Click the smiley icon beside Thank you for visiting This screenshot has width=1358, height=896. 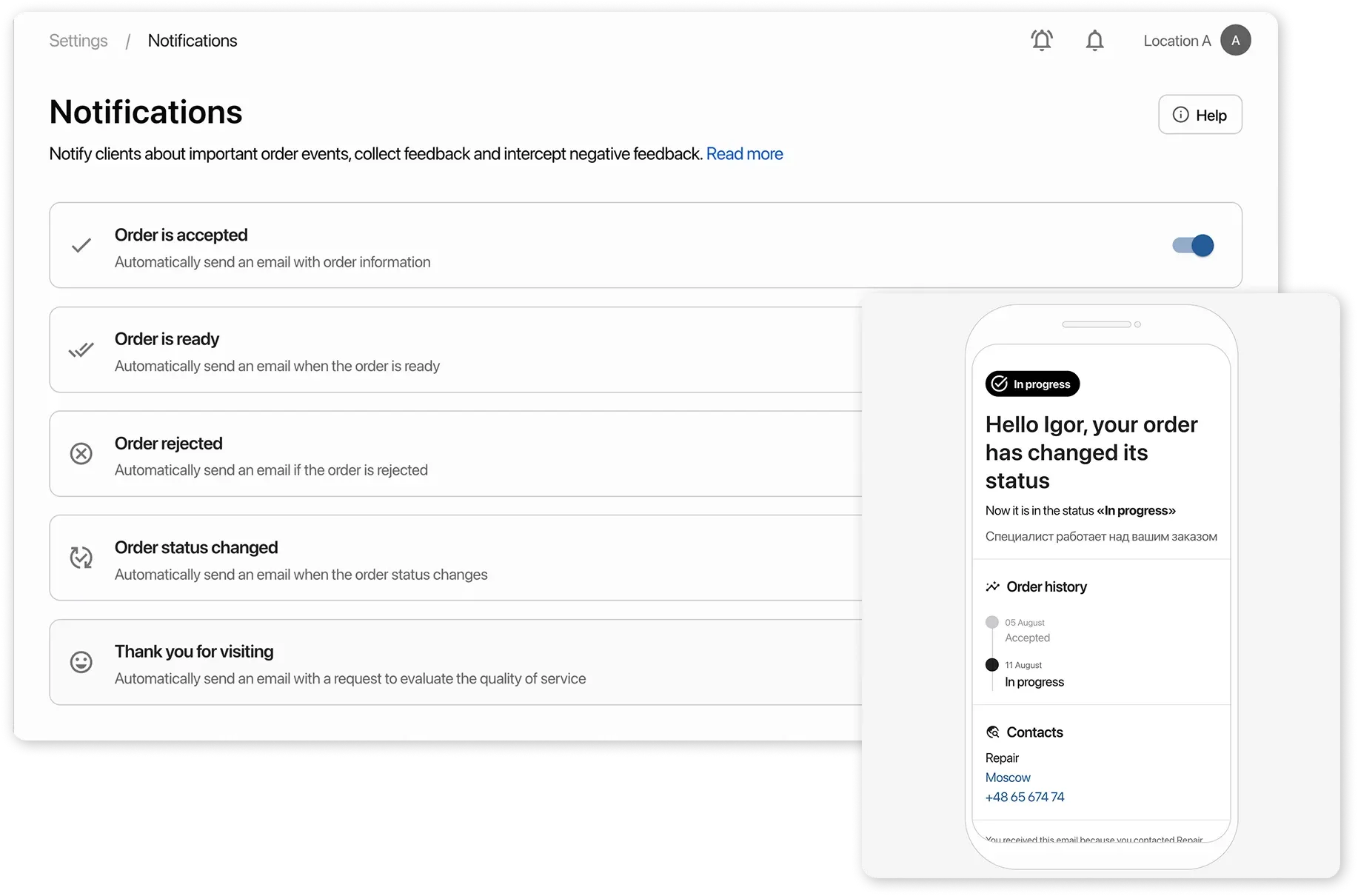(81, 662)
